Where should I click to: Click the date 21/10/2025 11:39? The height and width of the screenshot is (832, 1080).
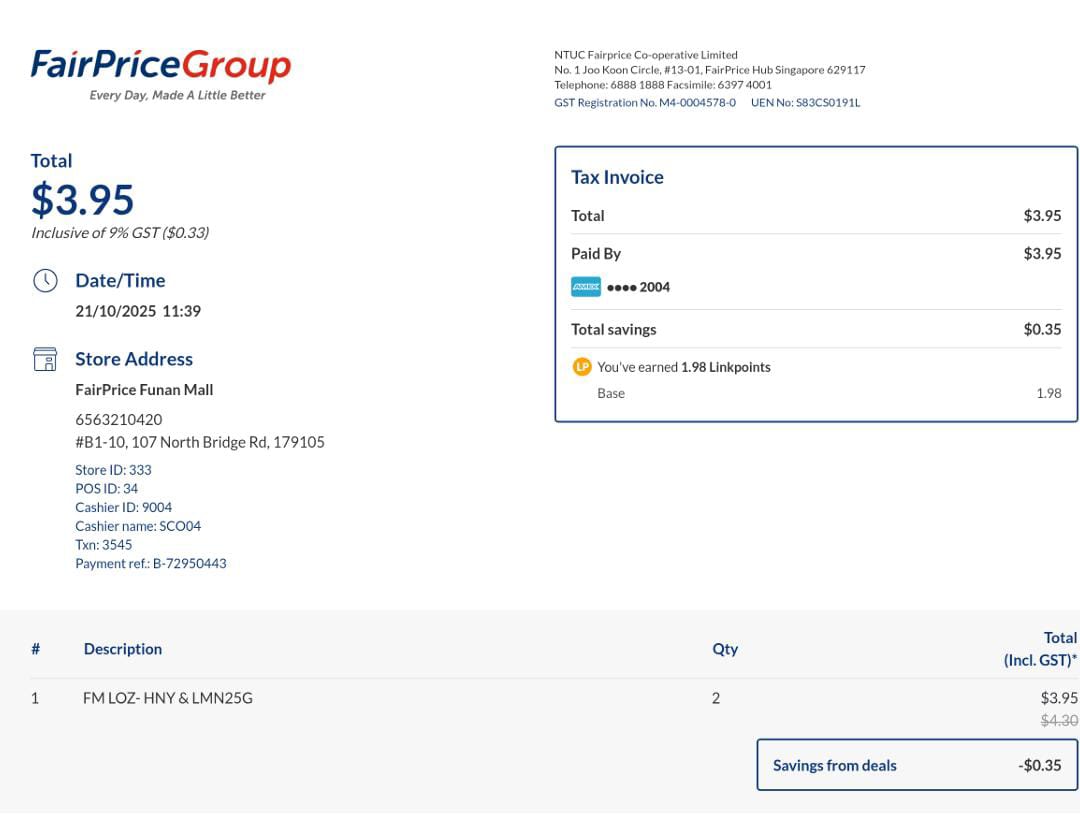[138, 311]
